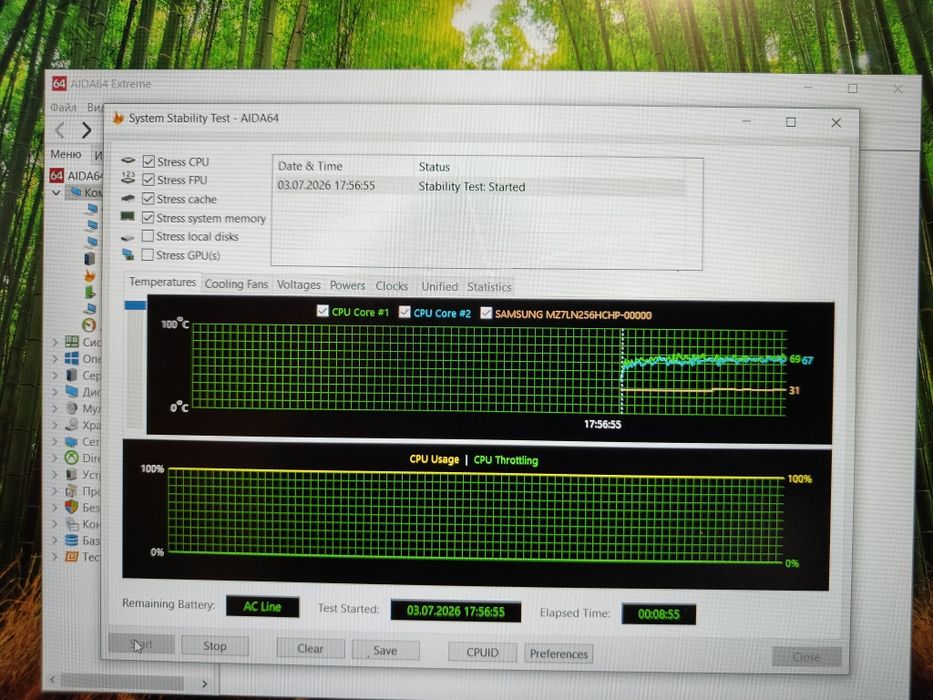This screenshot has width=933, height=700.
Task: Expand the 'Сис' motherboard tree node chevron
Action: click(x=55, y=342)
